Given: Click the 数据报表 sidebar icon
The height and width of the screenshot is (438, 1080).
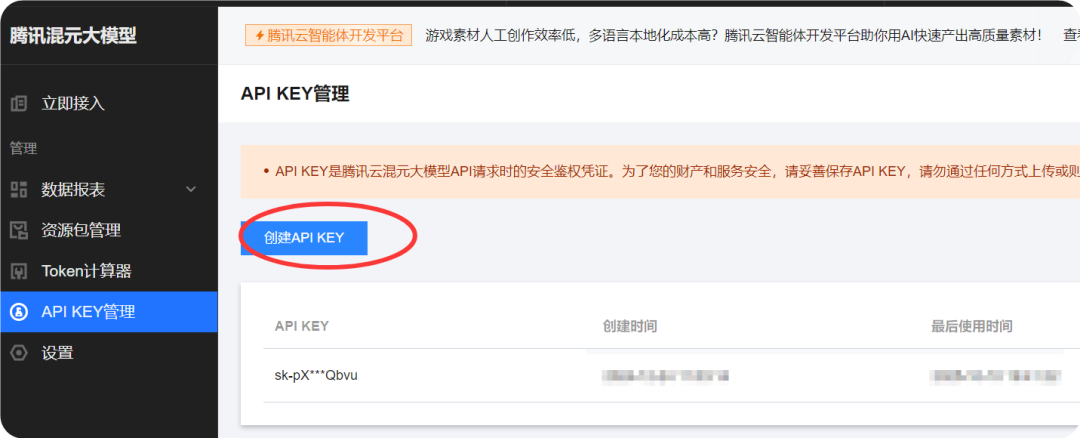Looking at the screenshot, I should 19,189.
